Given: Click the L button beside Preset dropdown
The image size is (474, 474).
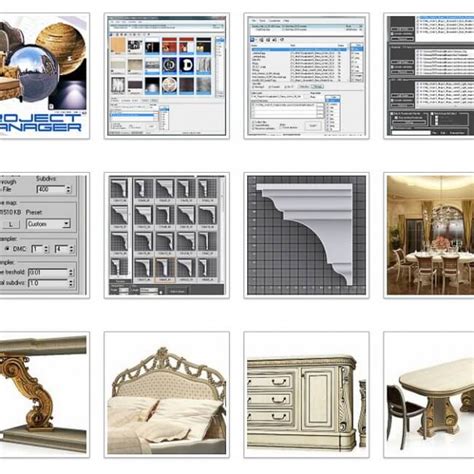Looking at the screenshot, I should (x=10, y=224).
